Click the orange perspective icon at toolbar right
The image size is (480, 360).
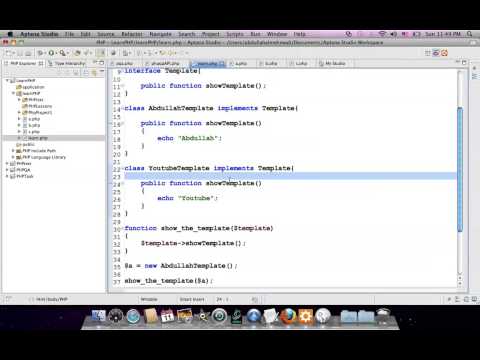coord(444,53)
